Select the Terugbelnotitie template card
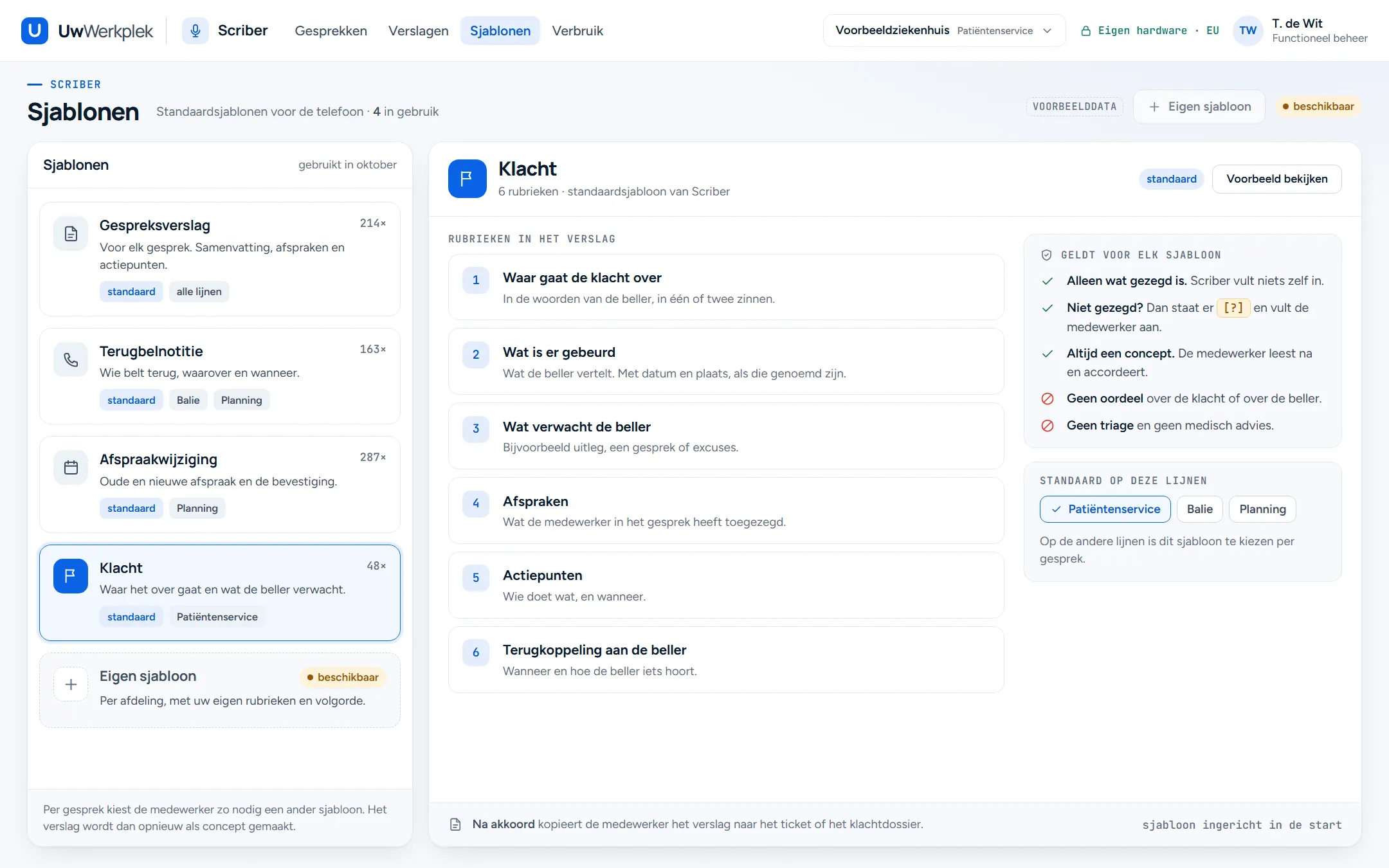Viewport: 1389px width, 868px height. coord(220,376)
